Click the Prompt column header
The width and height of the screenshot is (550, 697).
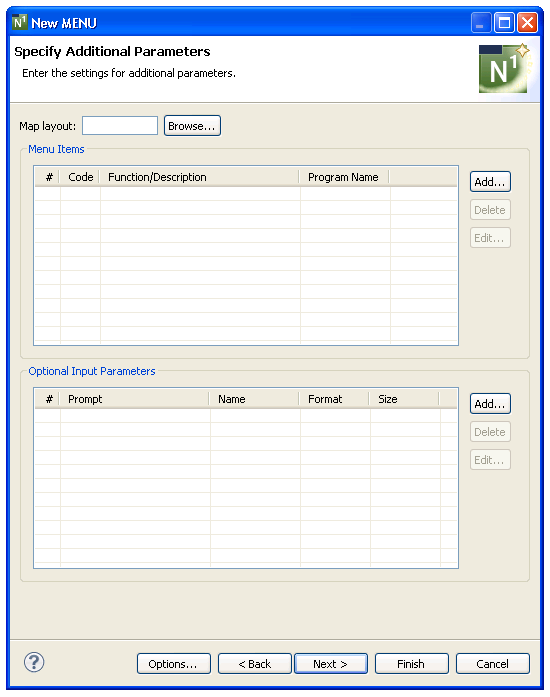click(x=135, y=399)
